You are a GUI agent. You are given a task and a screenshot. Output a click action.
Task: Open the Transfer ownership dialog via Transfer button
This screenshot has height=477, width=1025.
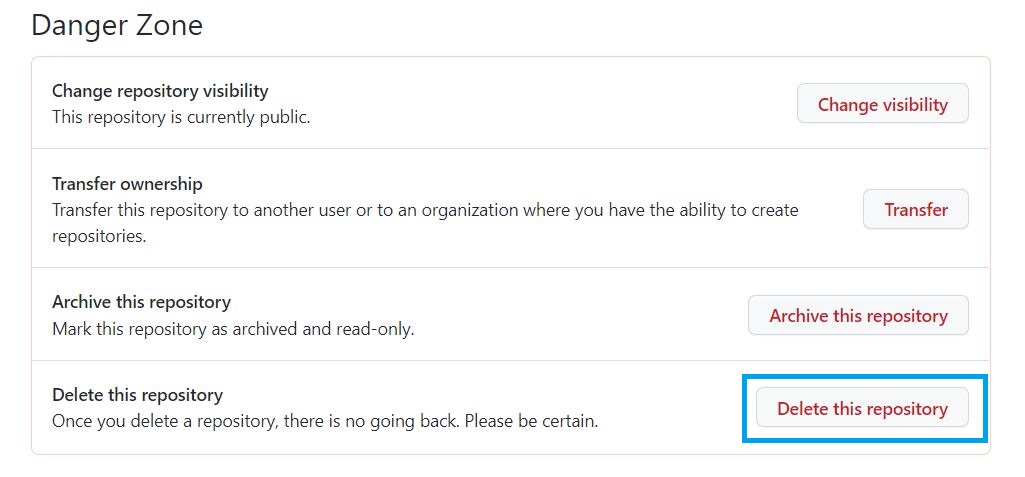click(916, 209)
